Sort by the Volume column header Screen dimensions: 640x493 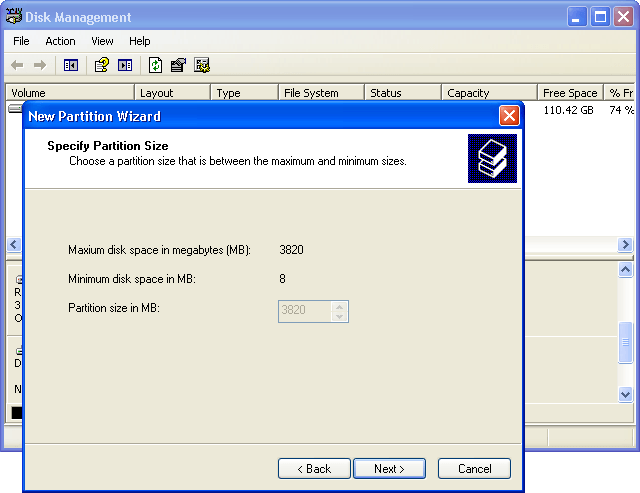(70, 93)
